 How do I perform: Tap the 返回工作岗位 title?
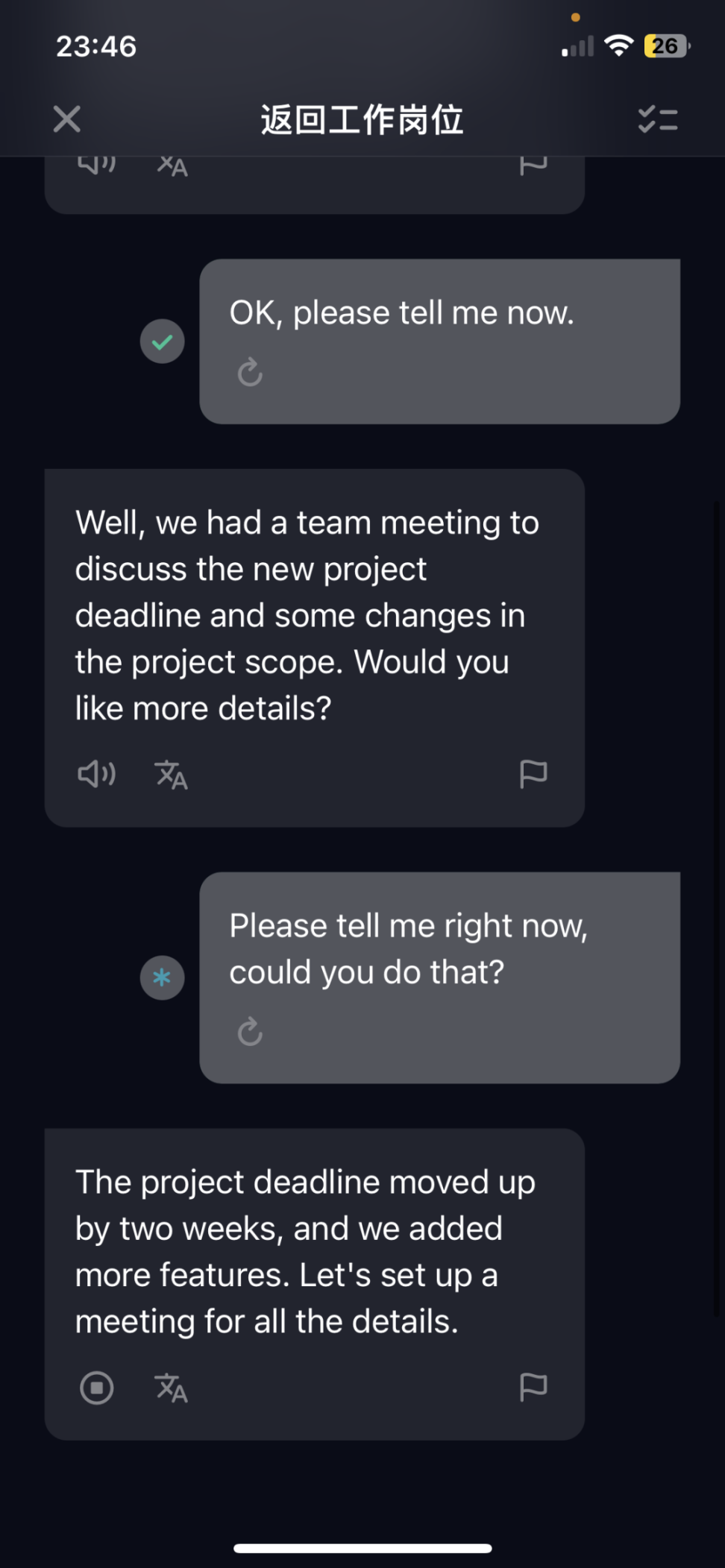tap(362, 119)
